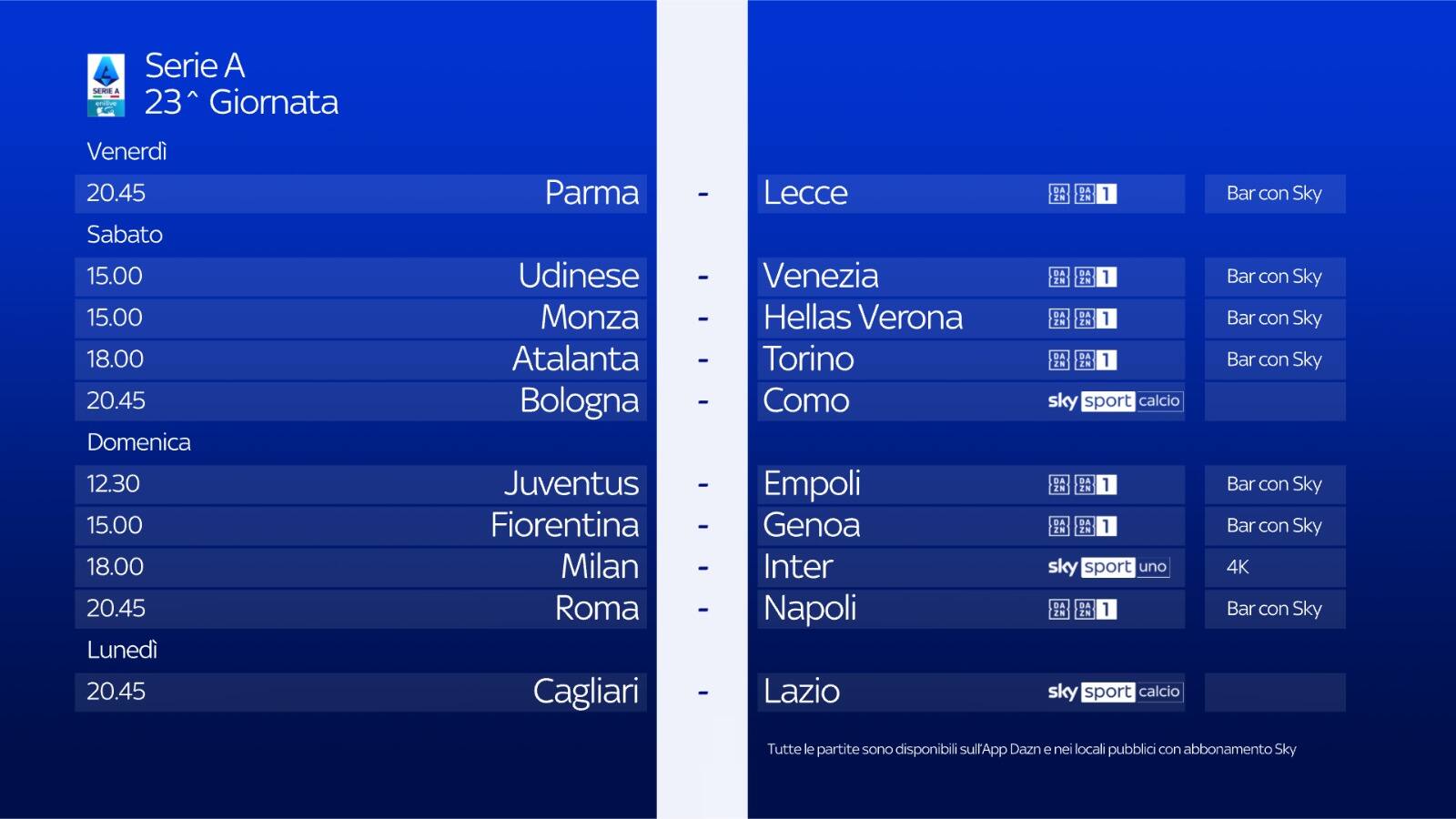Screen dimensions: 1456x819
Task: Click the Bar con Sky label for Genoa
Action: pos(1273,526)
